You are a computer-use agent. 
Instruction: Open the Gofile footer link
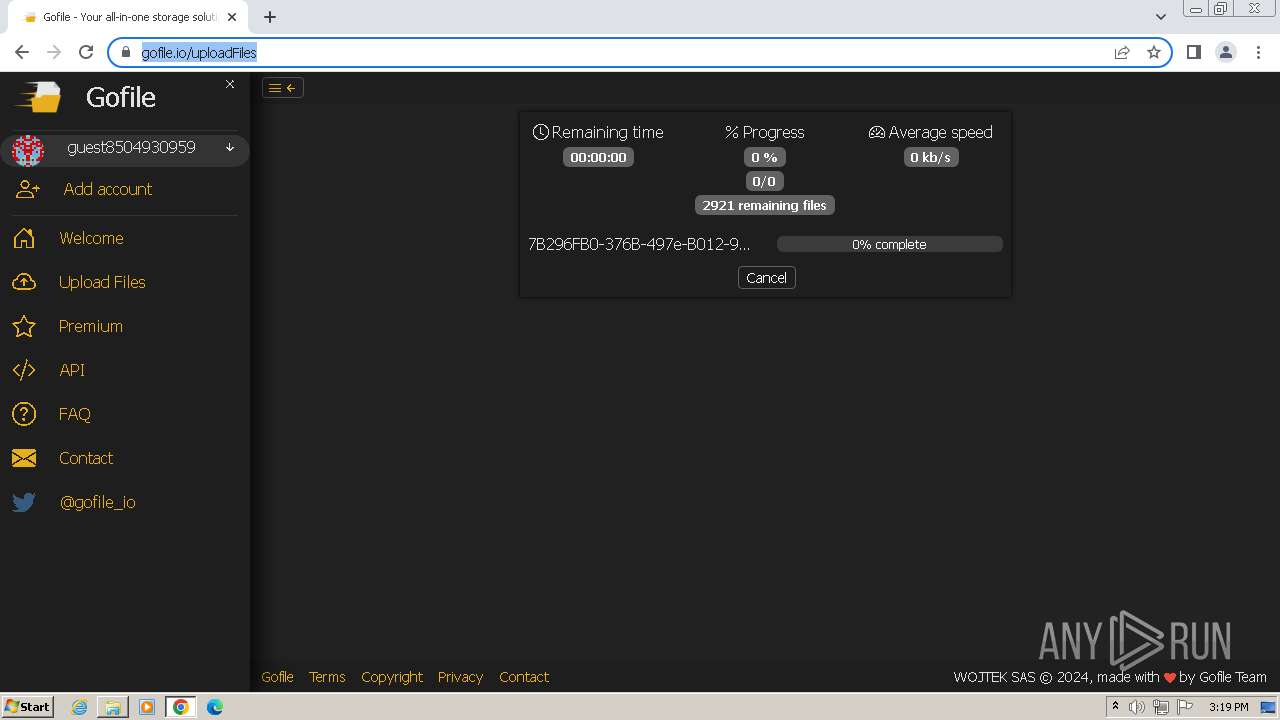(277, 677)
